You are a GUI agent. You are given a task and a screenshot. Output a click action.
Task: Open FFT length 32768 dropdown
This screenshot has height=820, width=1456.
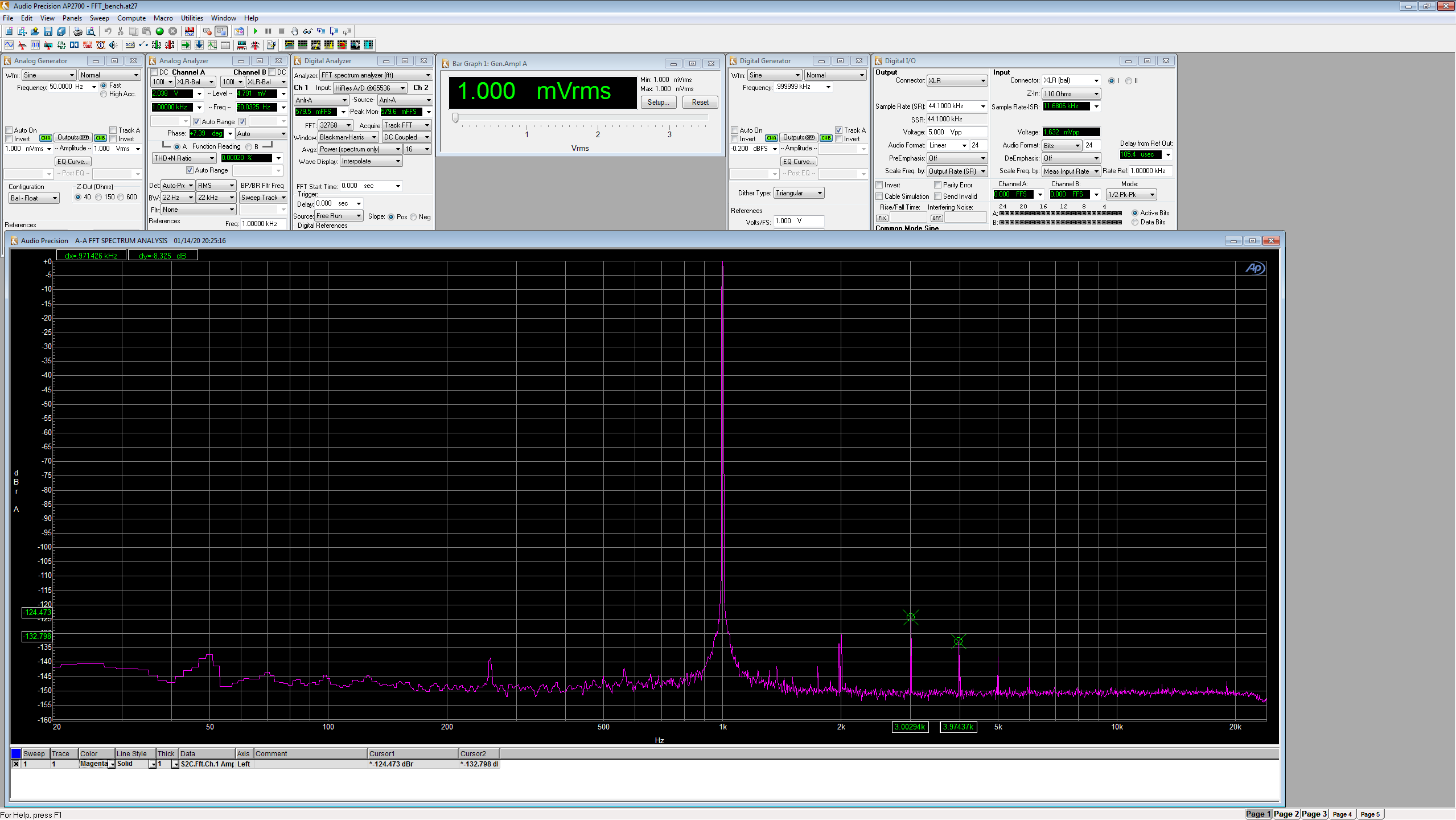335,125
